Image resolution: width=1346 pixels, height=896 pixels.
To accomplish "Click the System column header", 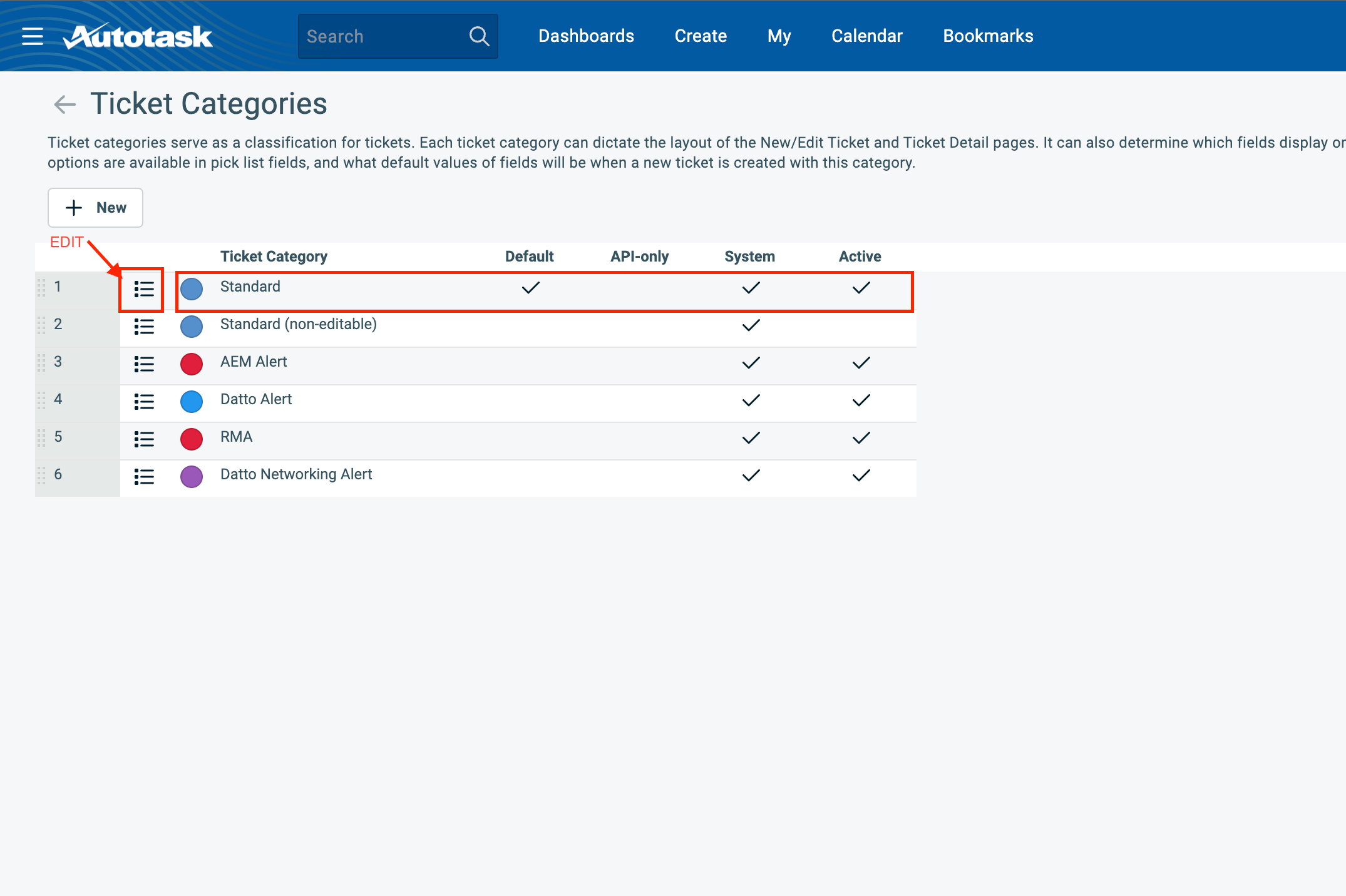I will 750,257.
